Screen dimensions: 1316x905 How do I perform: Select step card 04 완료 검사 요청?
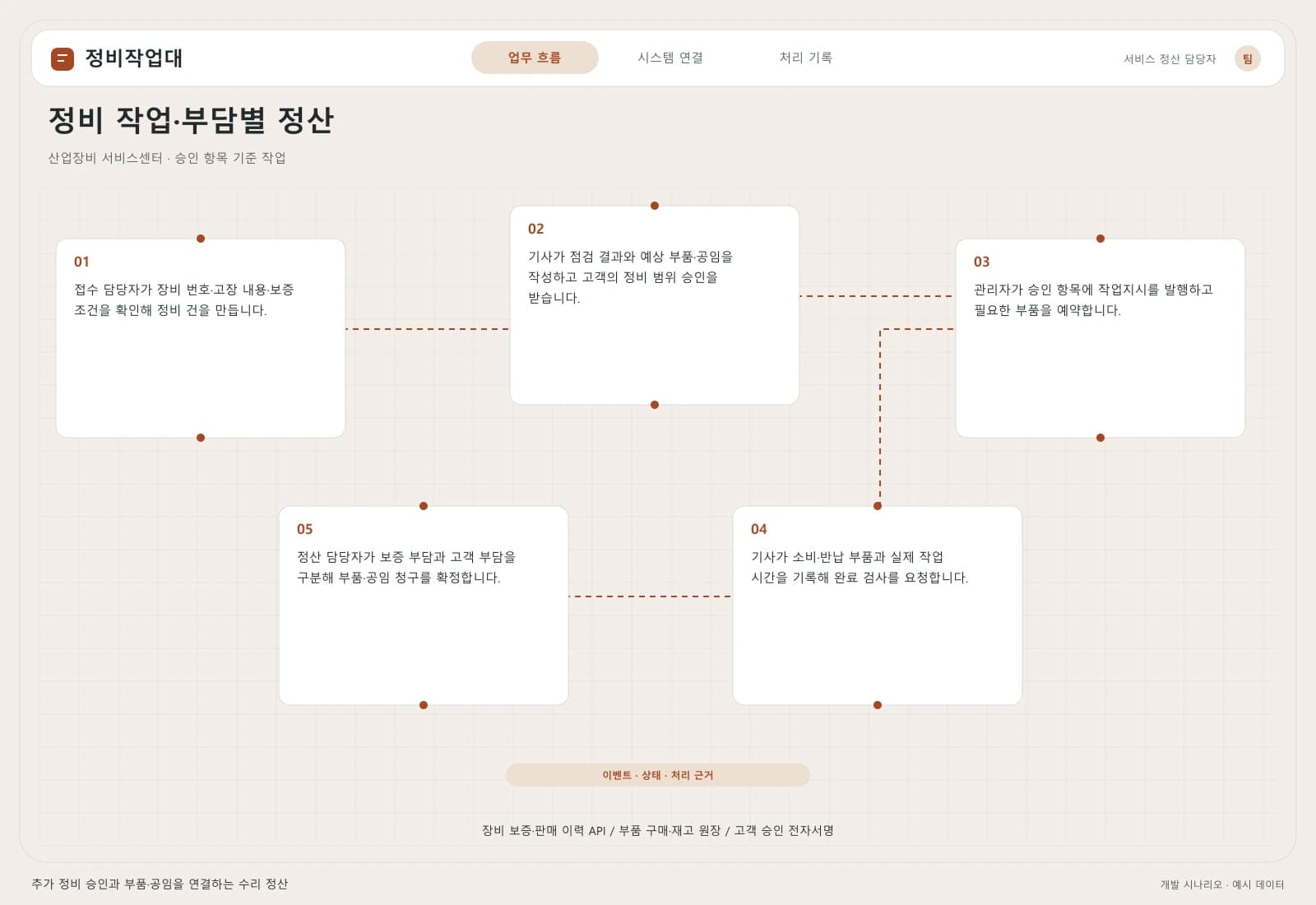tap(878, 606)
